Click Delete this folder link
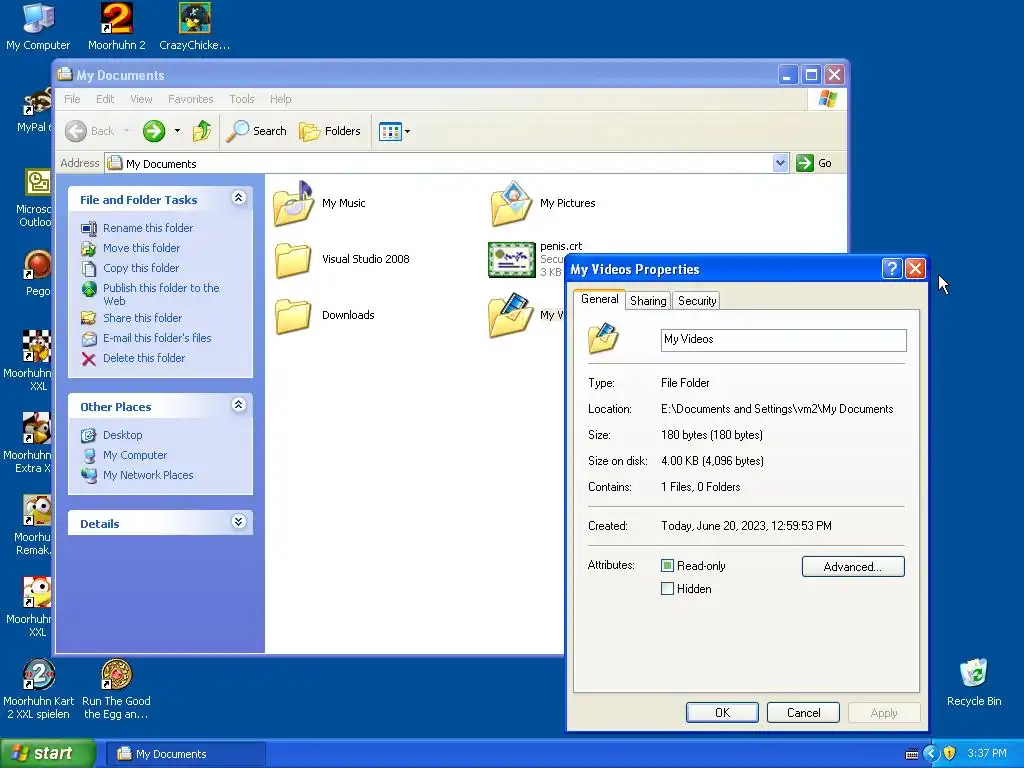 (144, 358)
